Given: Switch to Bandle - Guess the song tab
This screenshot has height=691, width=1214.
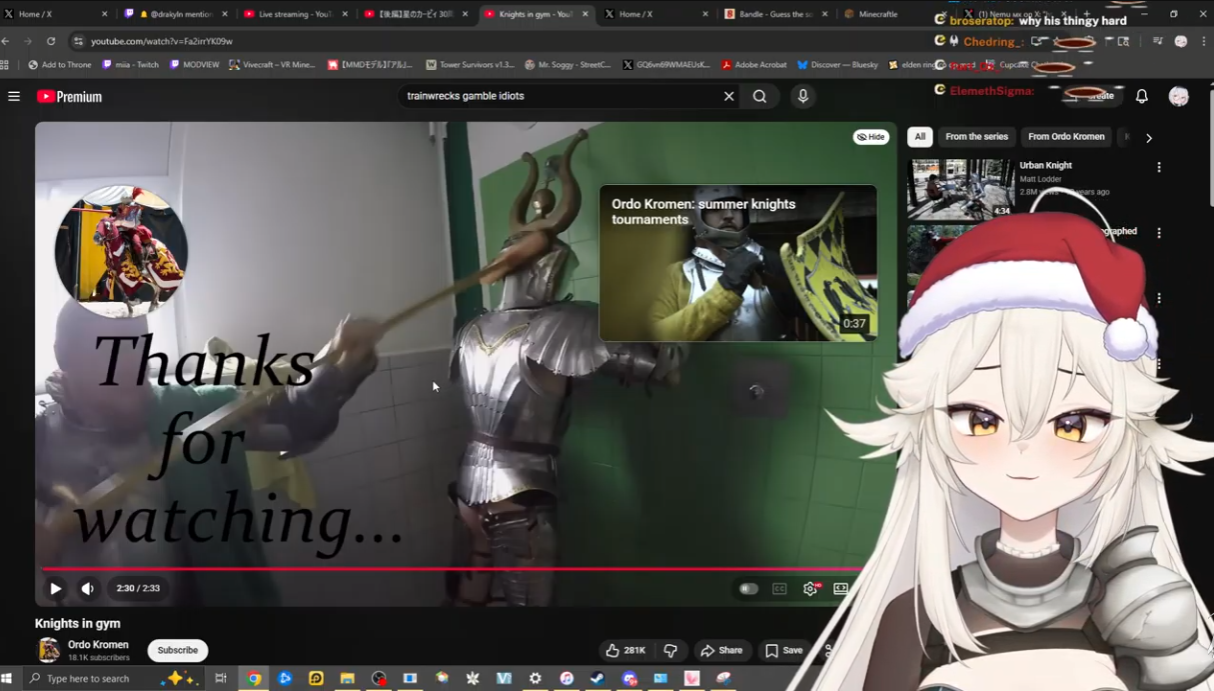Looking at the screenshot, I should pos(776,14).
